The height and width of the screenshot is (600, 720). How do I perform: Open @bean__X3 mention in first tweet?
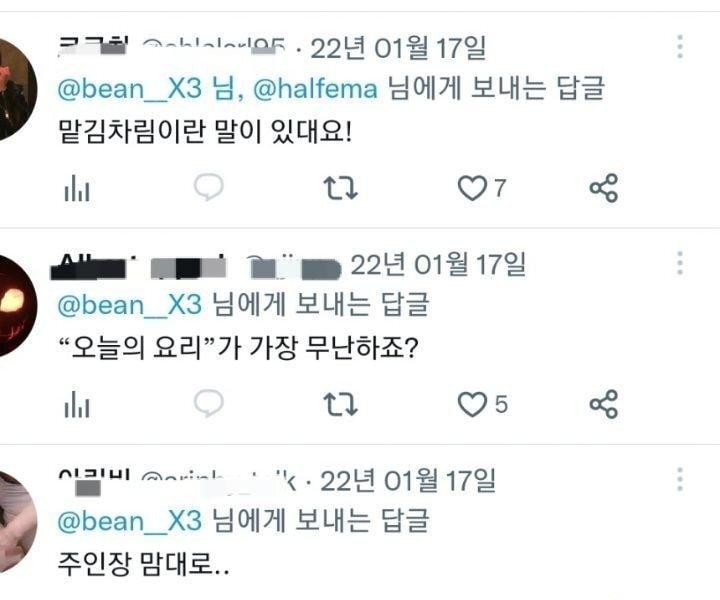point(130,89)
